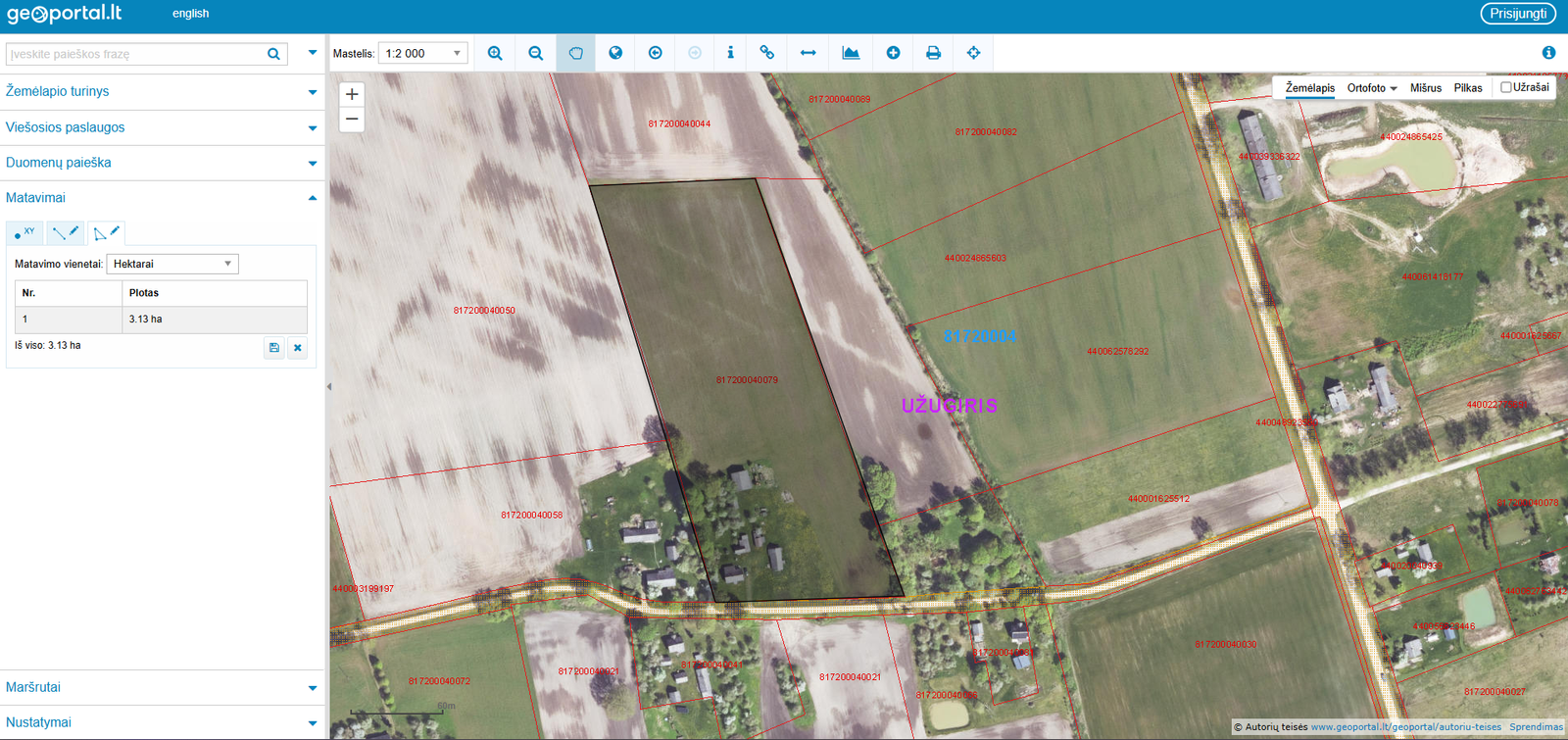Click the zoom-in magnifier tool
The width and height of the screenshot is (1568, 740).
pyautogui.click(x=495, y=53)
